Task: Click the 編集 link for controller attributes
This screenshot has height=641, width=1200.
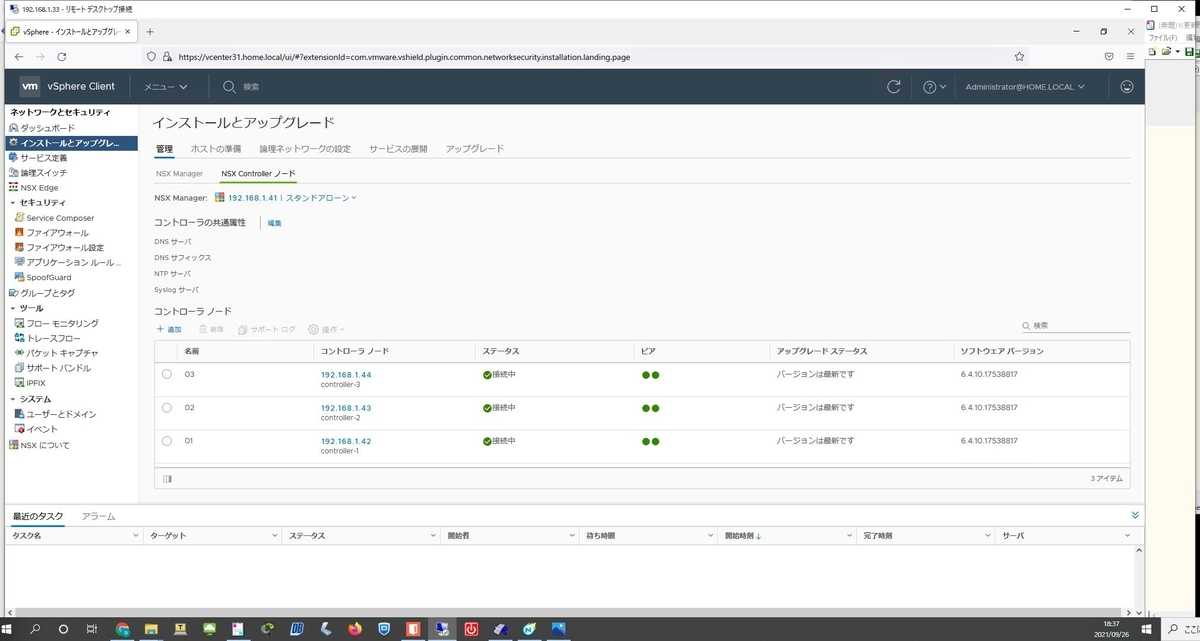Action: tap(275, 223)
